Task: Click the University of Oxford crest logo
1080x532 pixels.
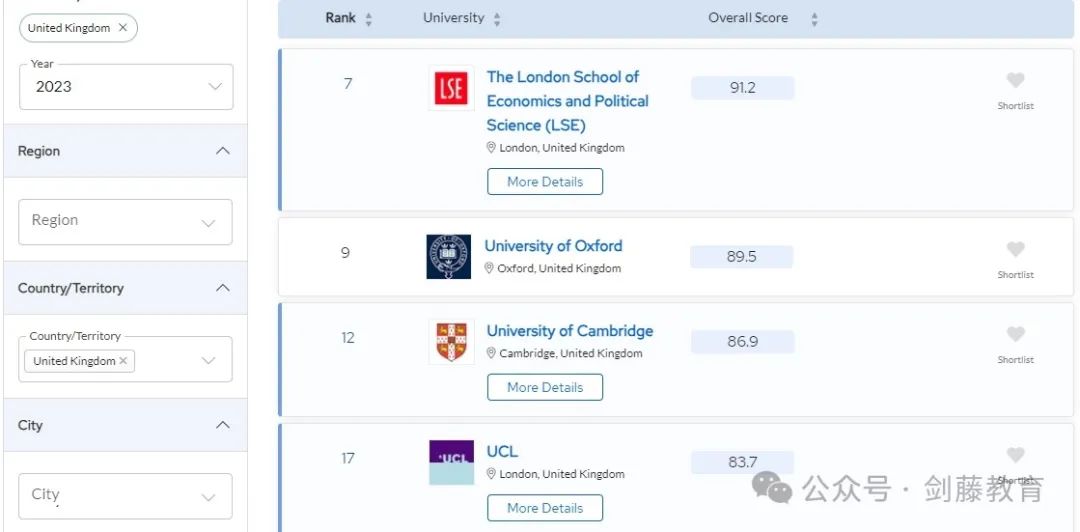Action: (448, 257)
